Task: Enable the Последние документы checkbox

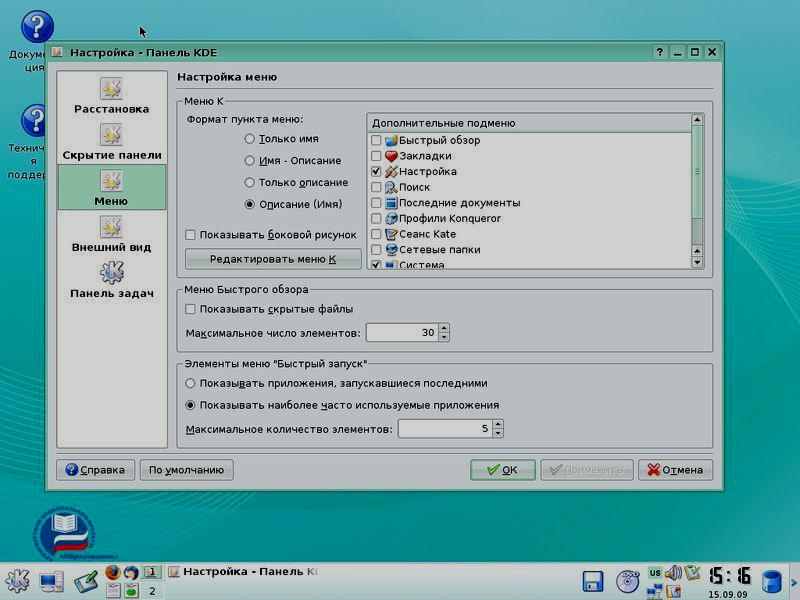Action: 376,203
